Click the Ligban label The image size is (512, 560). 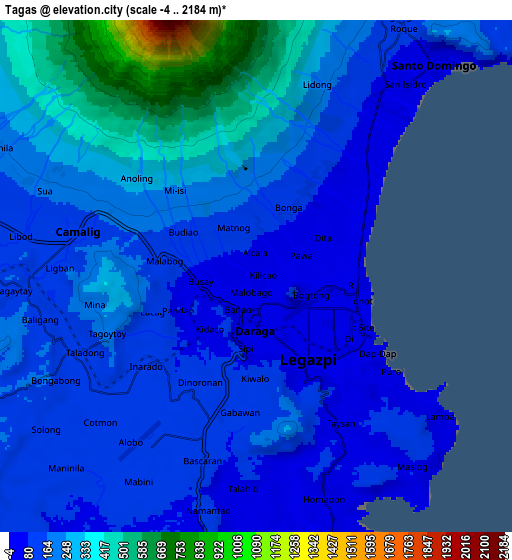click(60, 269)
